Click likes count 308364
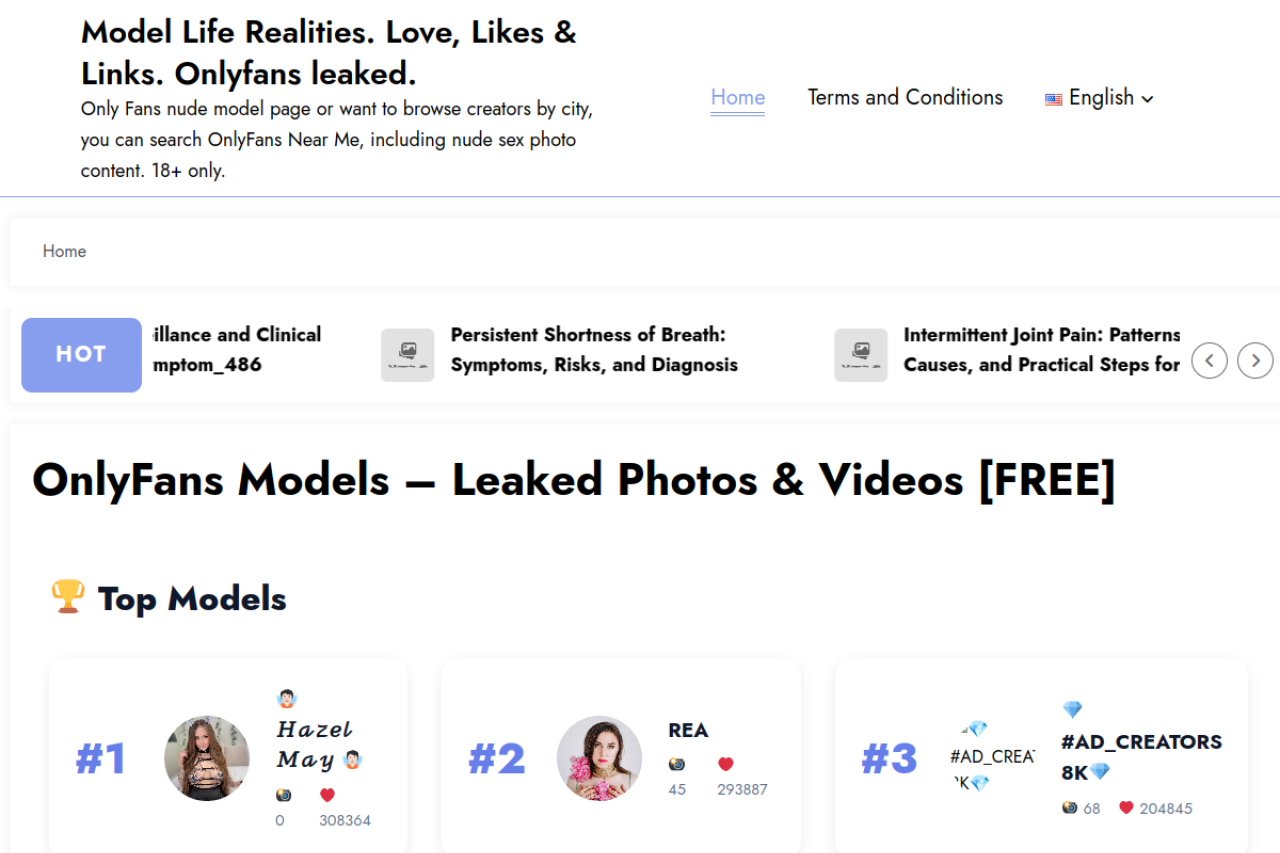Screen dimensions: 1280x853 345,821
